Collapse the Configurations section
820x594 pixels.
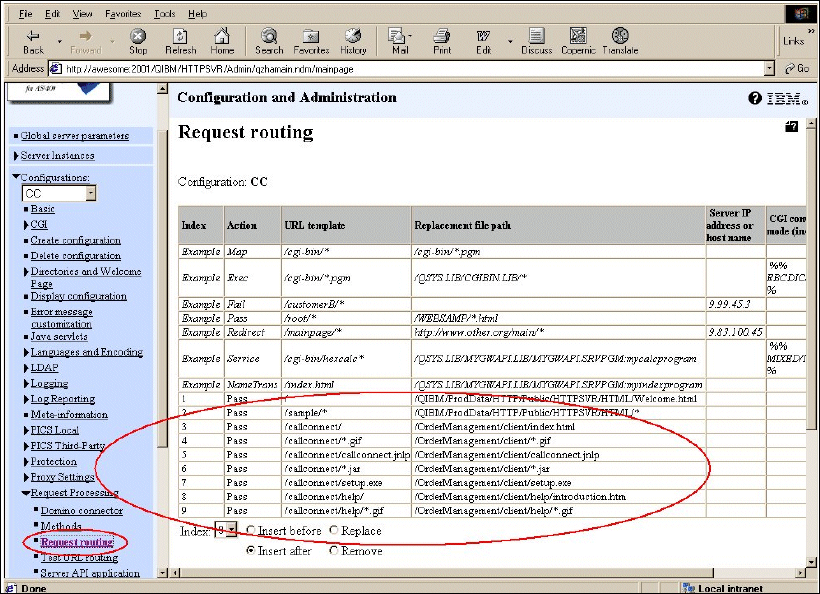(x=16, y=177)
